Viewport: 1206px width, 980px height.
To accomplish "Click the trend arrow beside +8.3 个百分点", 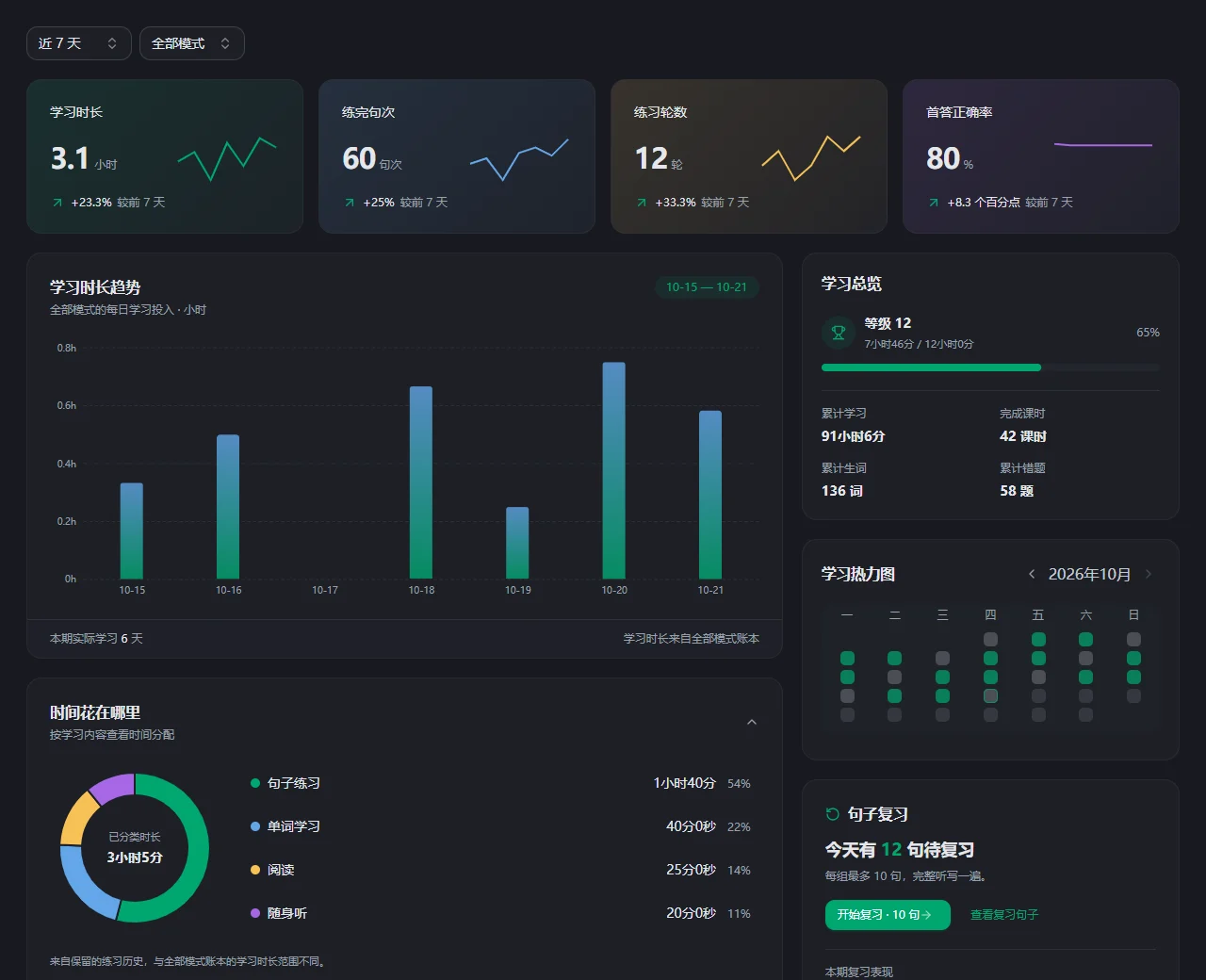I will 934,203.
